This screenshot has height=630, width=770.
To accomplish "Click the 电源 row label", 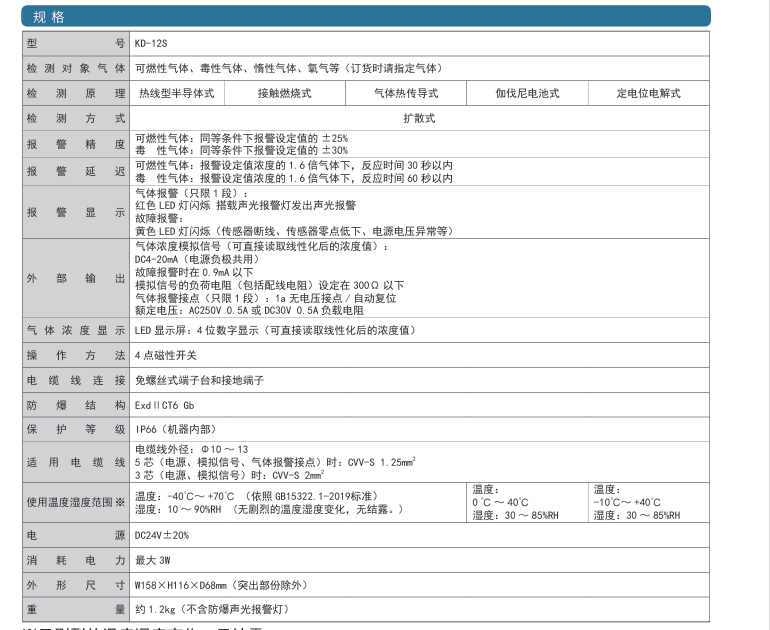I will 76,535.
